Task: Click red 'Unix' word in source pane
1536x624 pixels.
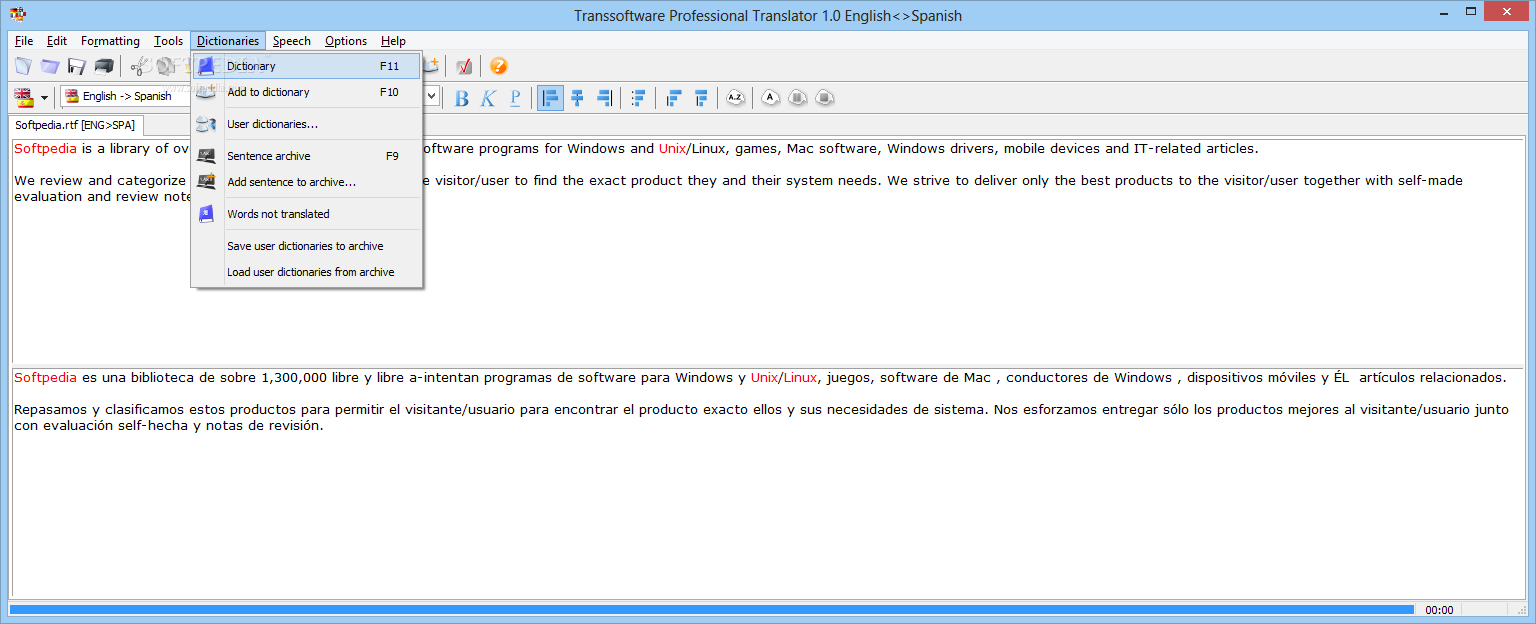Action: tap(672, 149)
